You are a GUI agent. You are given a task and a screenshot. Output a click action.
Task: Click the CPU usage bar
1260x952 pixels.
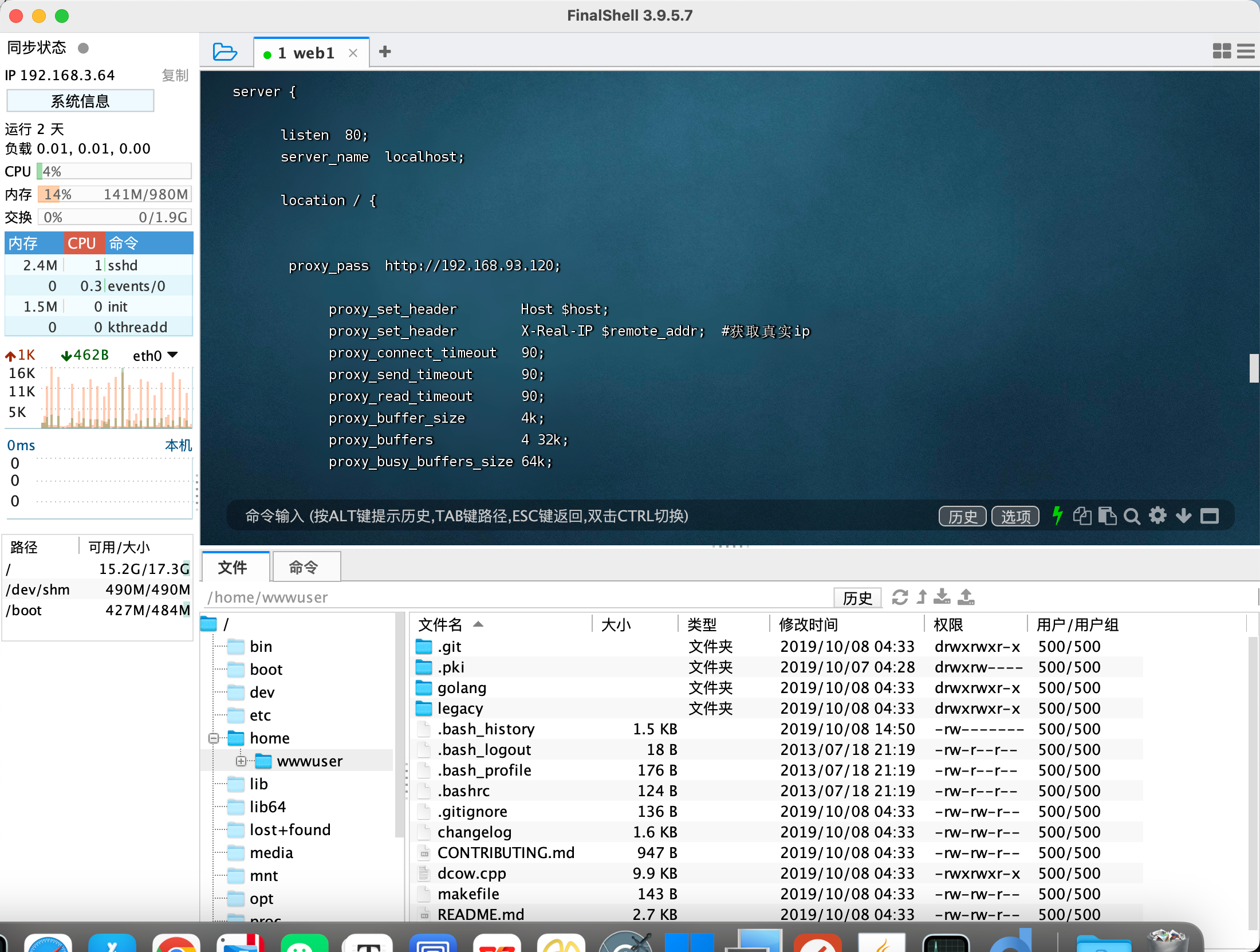tap(114, 171)
